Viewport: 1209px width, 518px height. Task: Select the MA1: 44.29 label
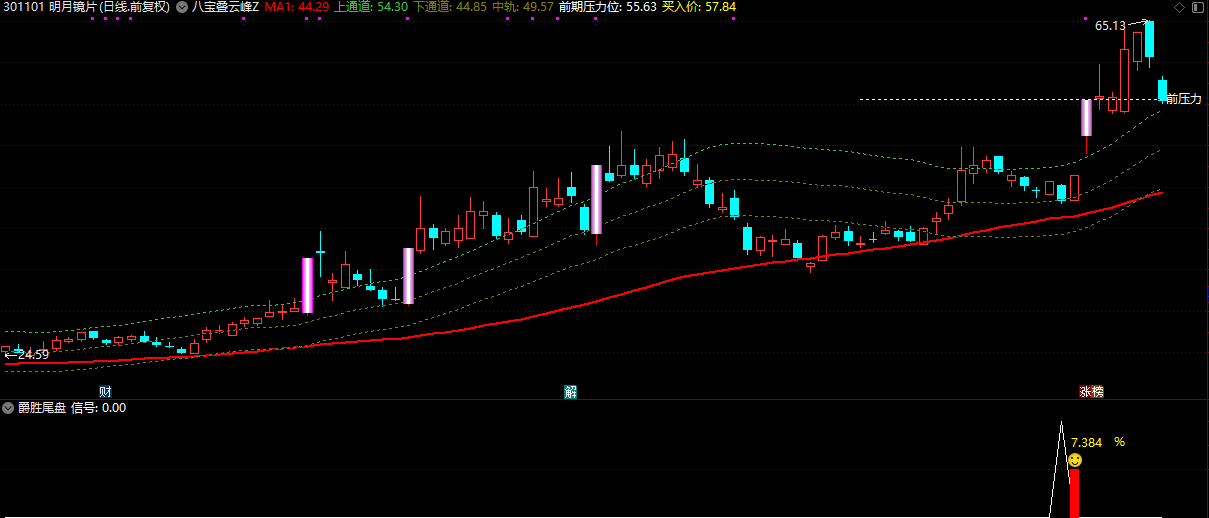click(x=297, y=7)
